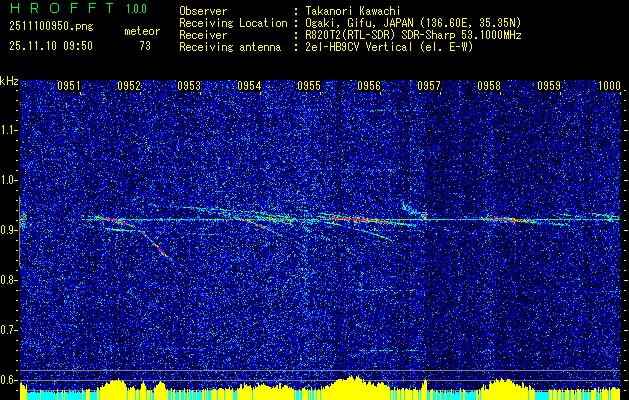Click the 0952 time marker
Screen dimensions: 629x400
129,85
